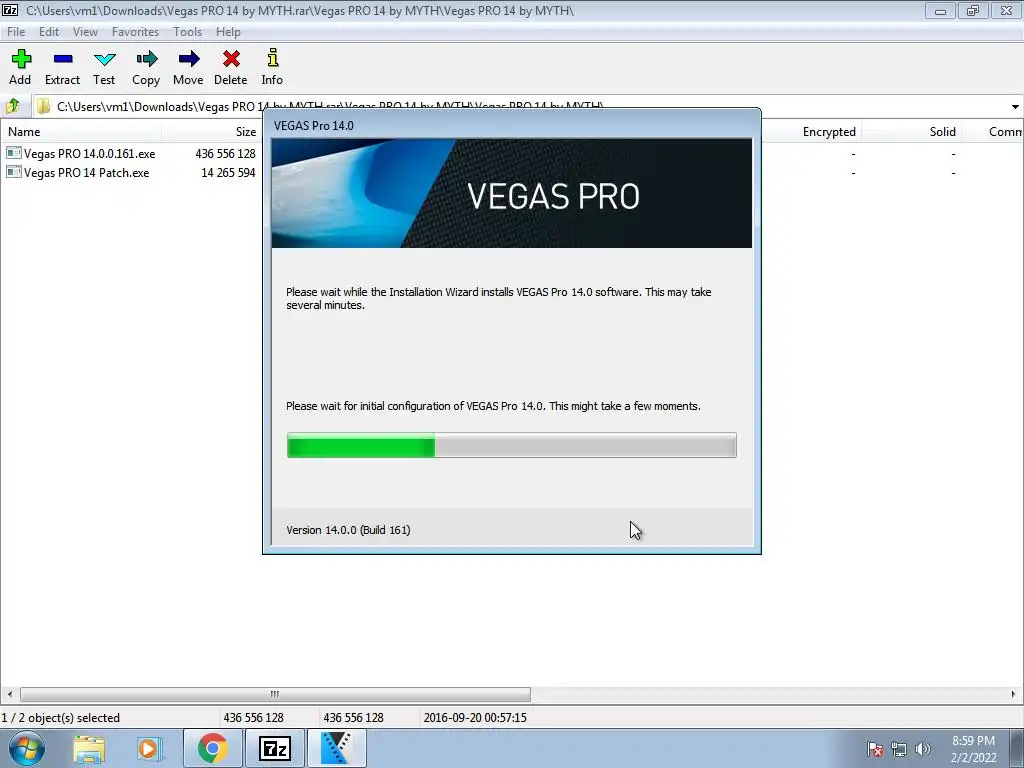
Task: Open Windows Explorer from the taskbar
Action: click(x=89, y=748)
